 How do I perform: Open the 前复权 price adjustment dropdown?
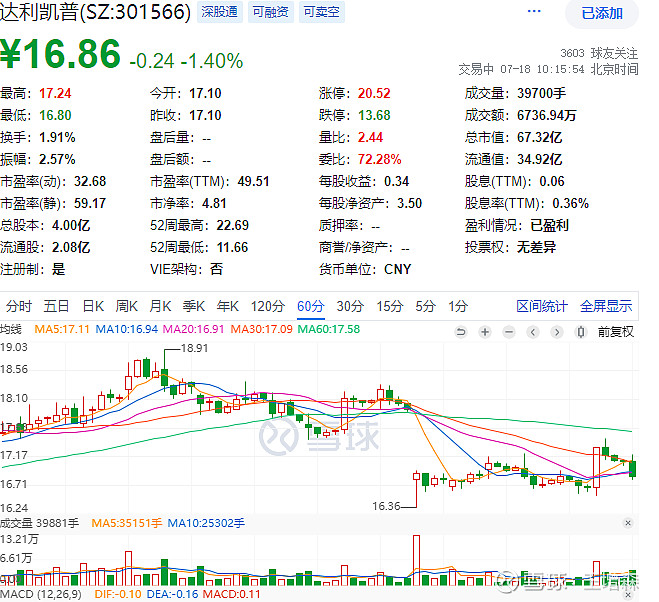point(616,332)
